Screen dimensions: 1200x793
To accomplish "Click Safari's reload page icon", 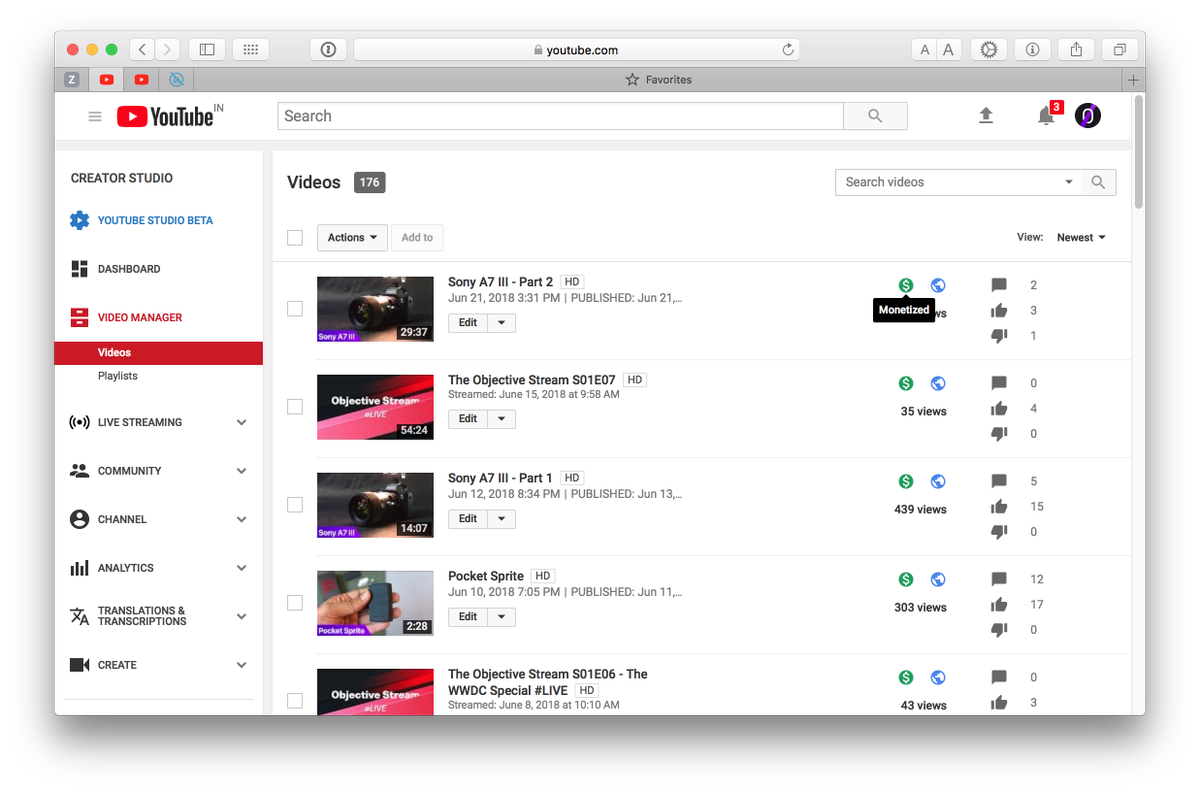I will [788, 50].
